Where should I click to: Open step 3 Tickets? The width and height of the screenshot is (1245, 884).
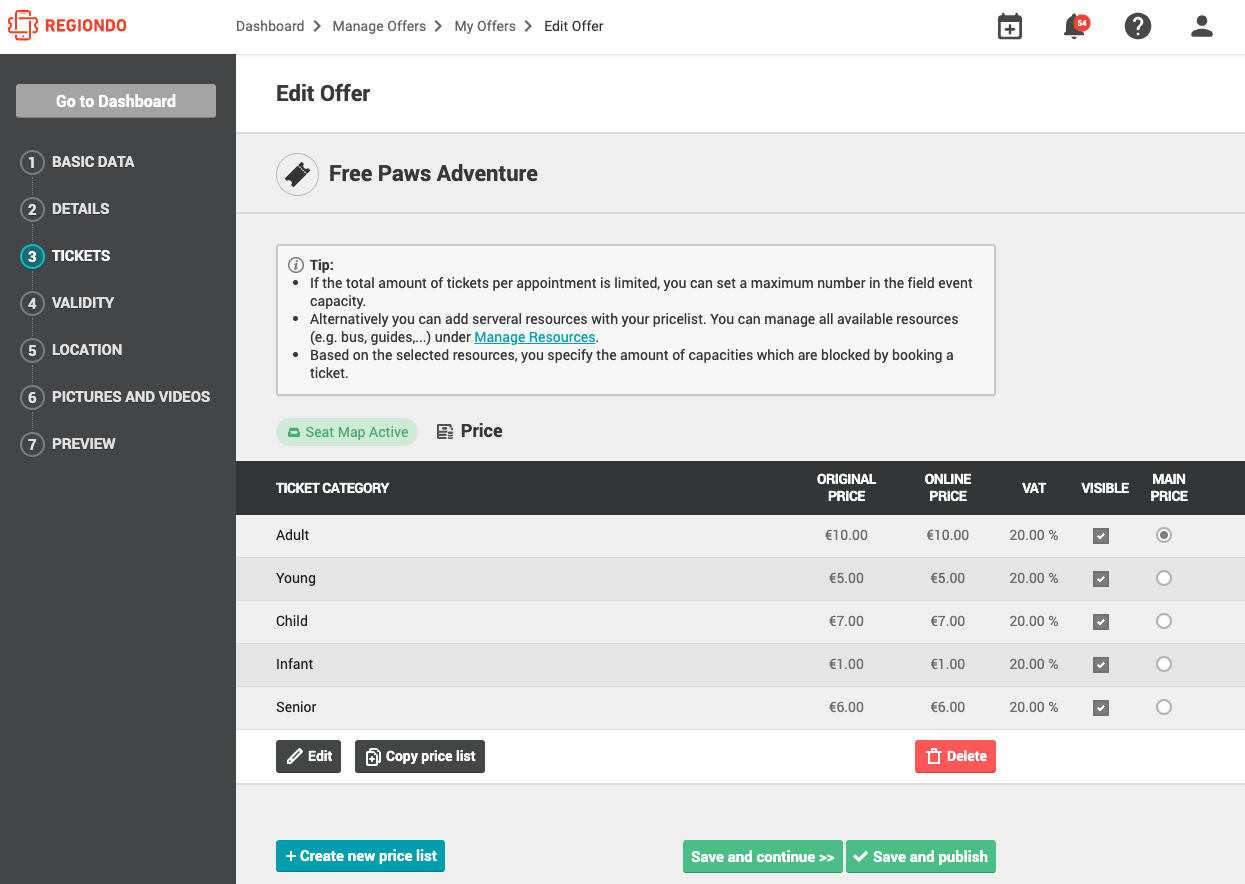click(x=66, y=256)
